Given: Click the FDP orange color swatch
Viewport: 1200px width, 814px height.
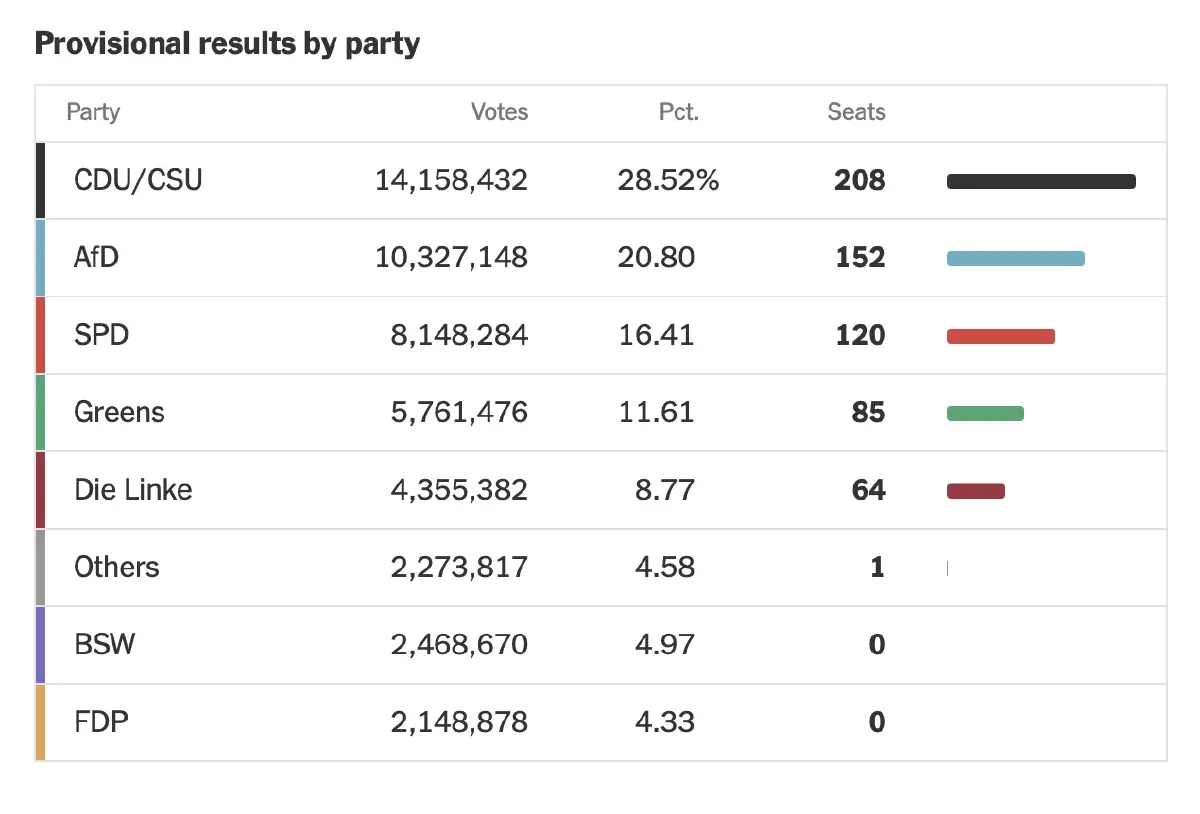Looking at the screenshot, I should pos(40,722).
